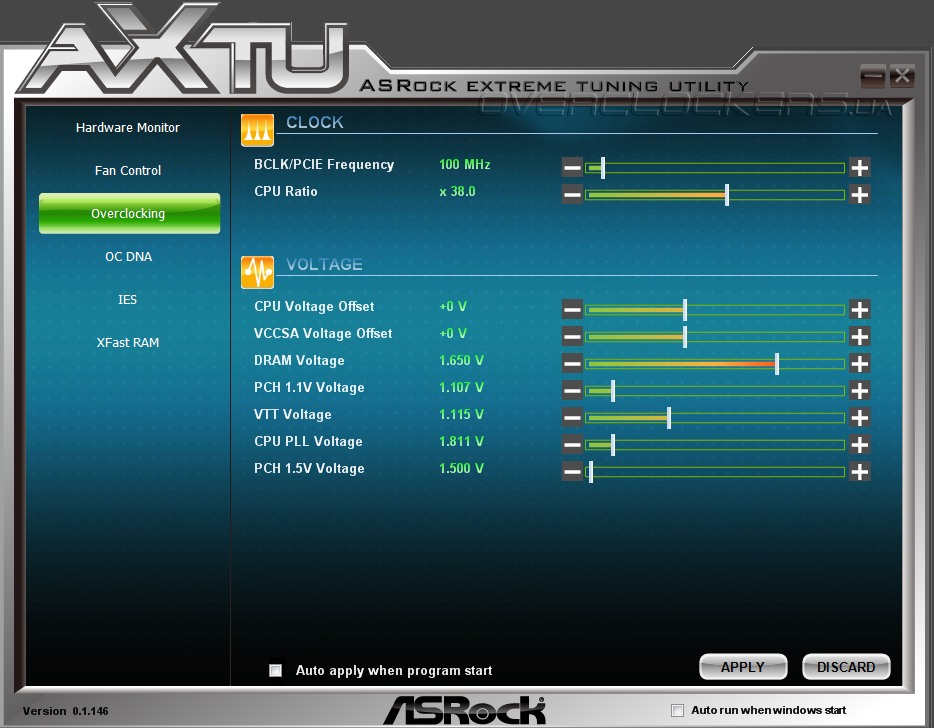This screenshot has width=934, height=728.
Task: Click the VOLTAGE section heading
Action: [324, 265]
